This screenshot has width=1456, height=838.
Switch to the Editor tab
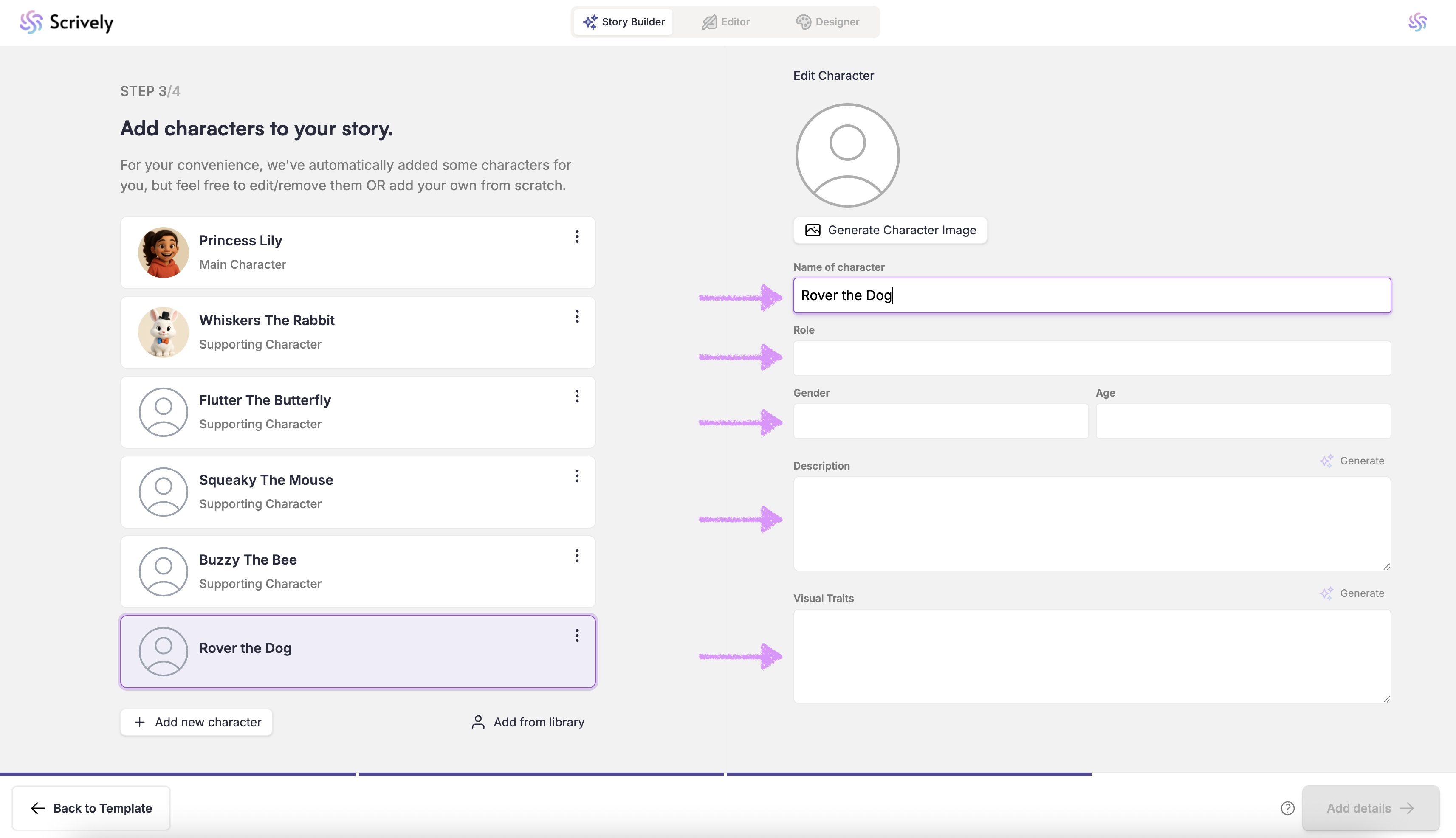point(725,22)
